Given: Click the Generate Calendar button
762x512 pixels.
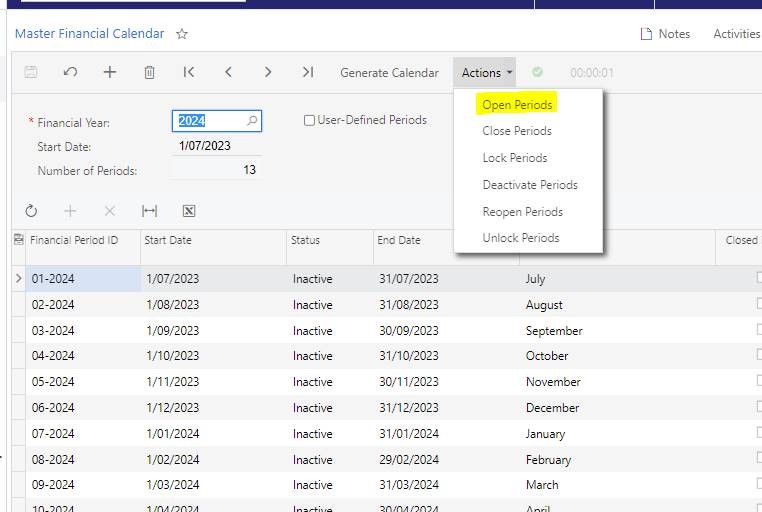Looking at the screenshot, I should coord(389,72).
